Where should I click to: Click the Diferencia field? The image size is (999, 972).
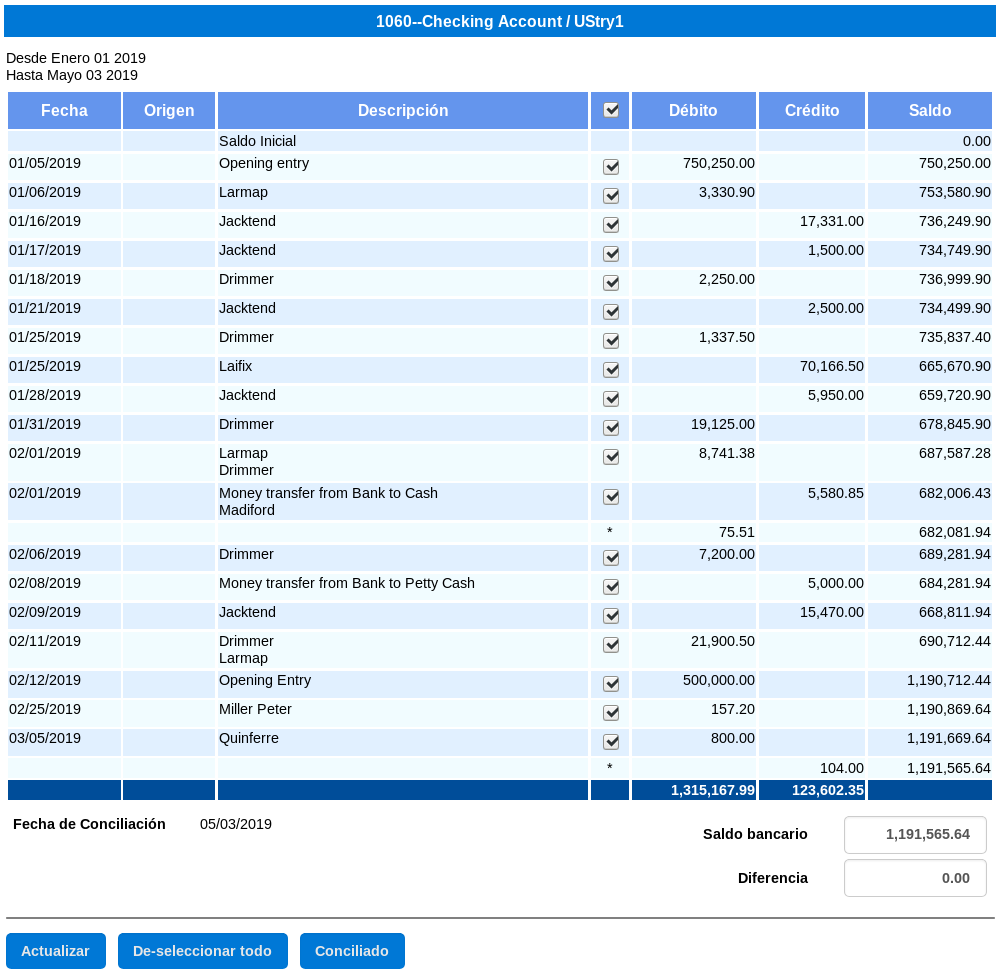(x=915, y=878)
